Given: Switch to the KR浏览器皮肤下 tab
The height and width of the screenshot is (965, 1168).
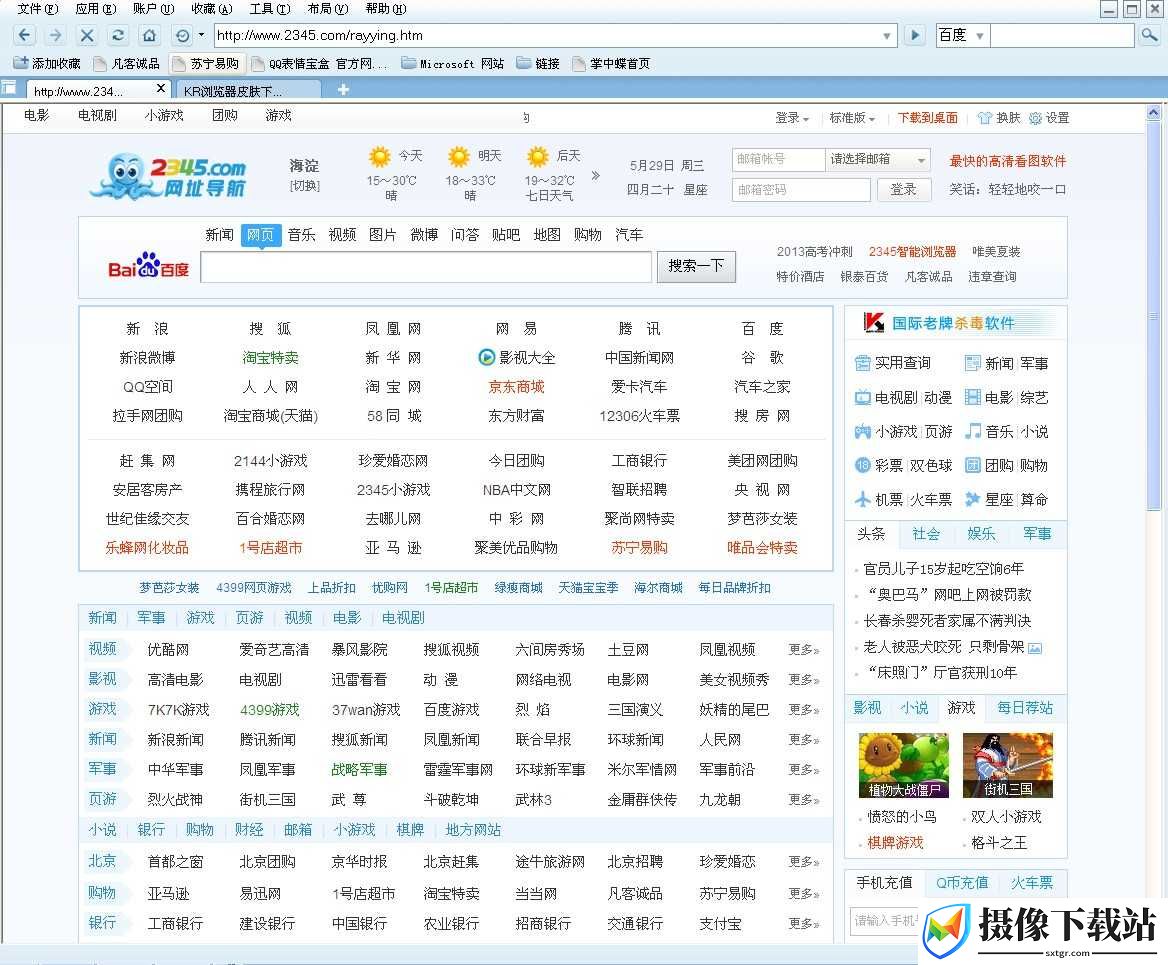Looking at the screenshot, I should pyautogui.click(x=247, y=91).
